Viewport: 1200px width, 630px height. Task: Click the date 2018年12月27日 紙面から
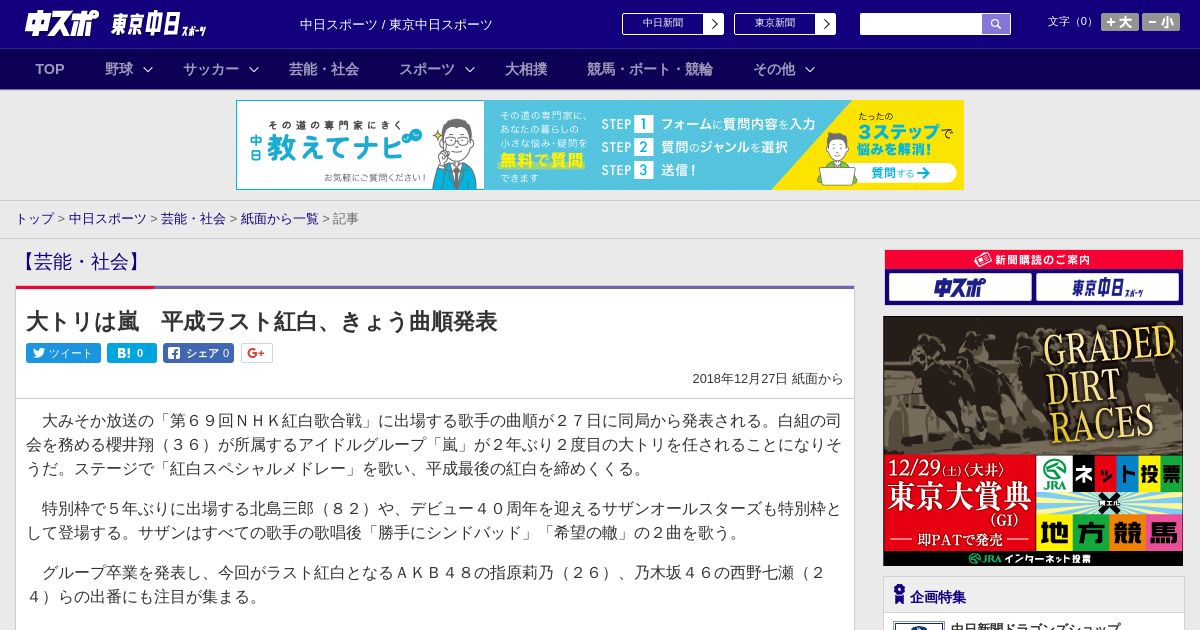pyautogui.click(x=768, y=379)
